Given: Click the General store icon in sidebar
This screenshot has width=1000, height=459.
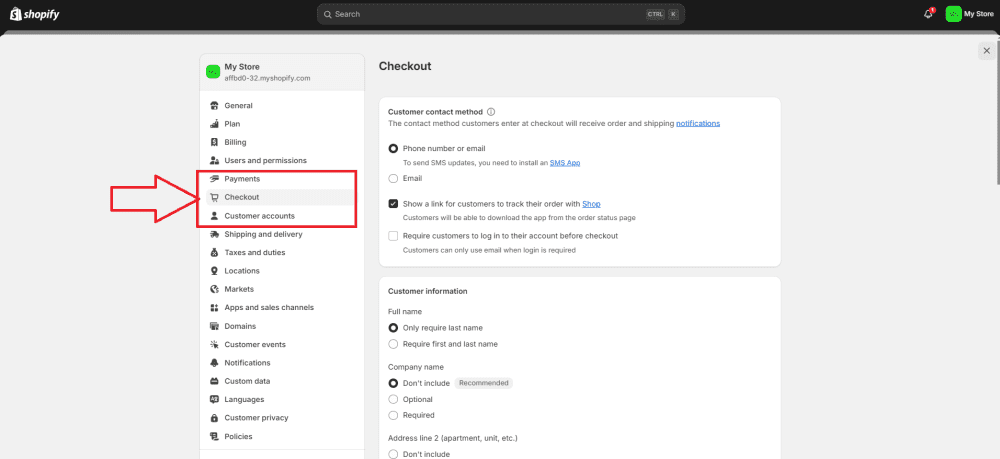Looking at the screenshot, I should click(214, 106).
